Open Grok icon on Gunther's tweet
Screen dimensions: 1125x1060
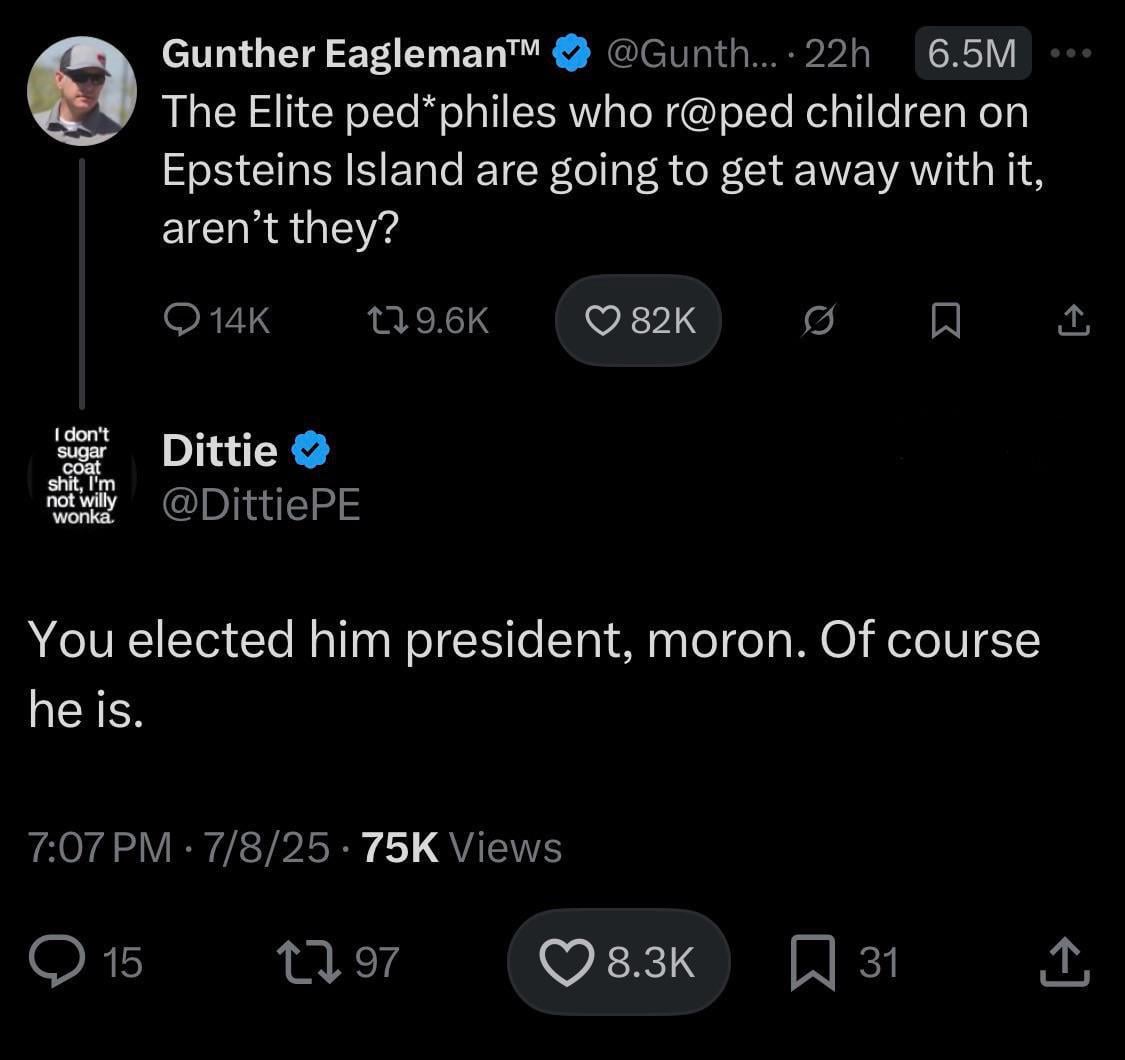click(818, 320)
